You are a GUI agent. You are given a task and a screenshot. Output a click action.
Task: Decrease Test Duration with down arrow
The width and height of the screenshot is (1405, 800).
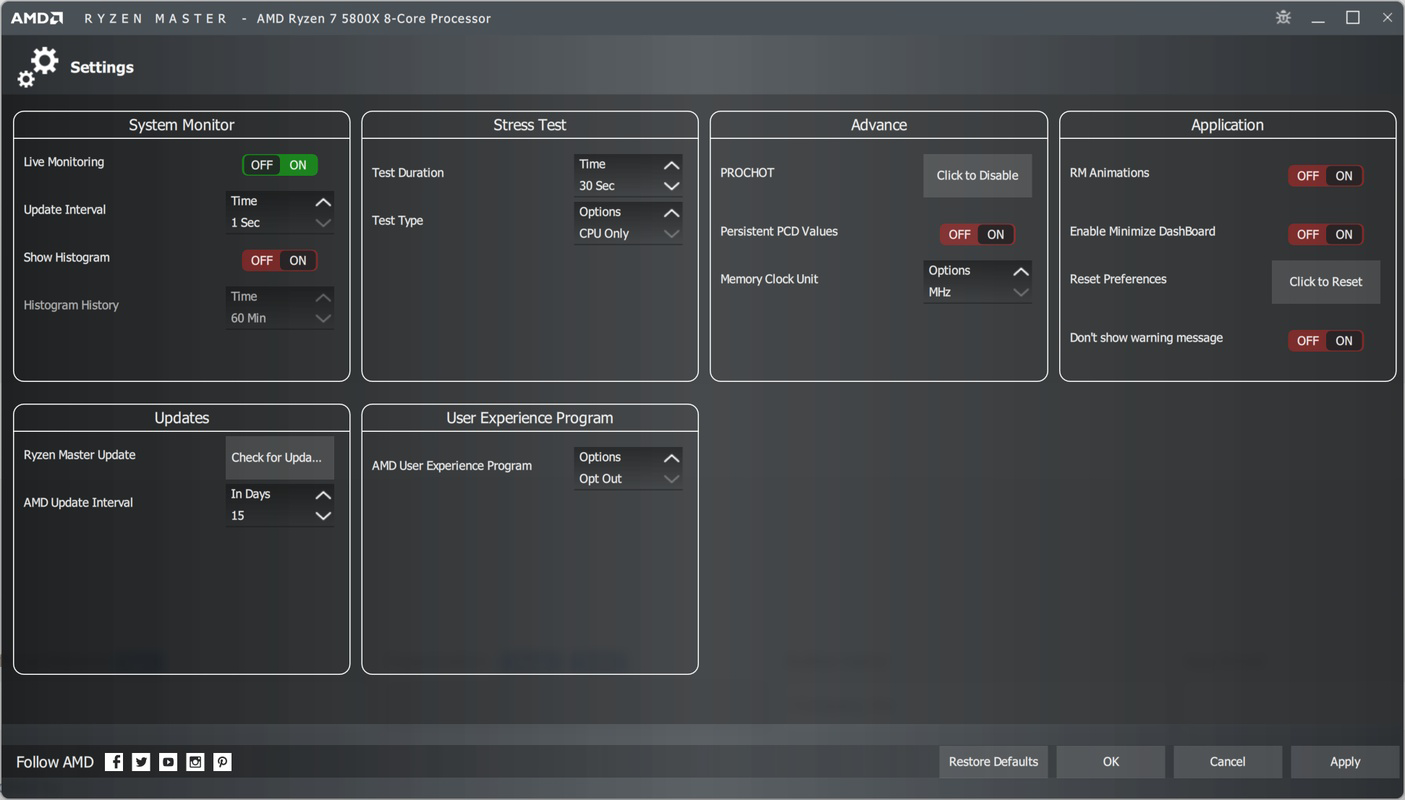[672, 186]
